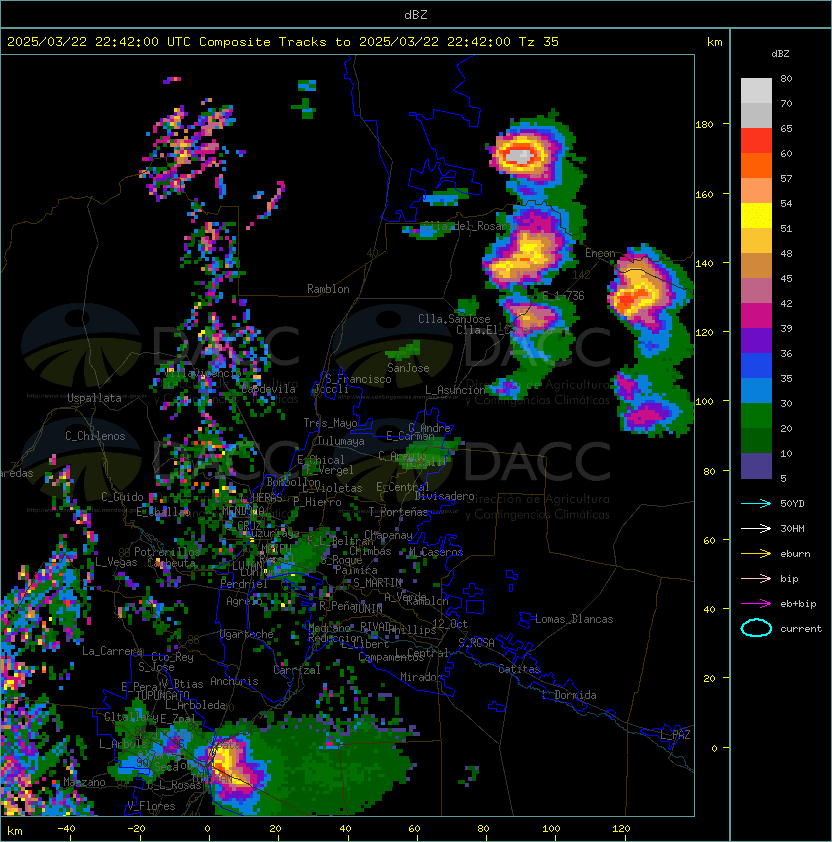Click the 'L_Vegas' map label
The height and width of the screenshot is (842, 832).
(116, 562)
